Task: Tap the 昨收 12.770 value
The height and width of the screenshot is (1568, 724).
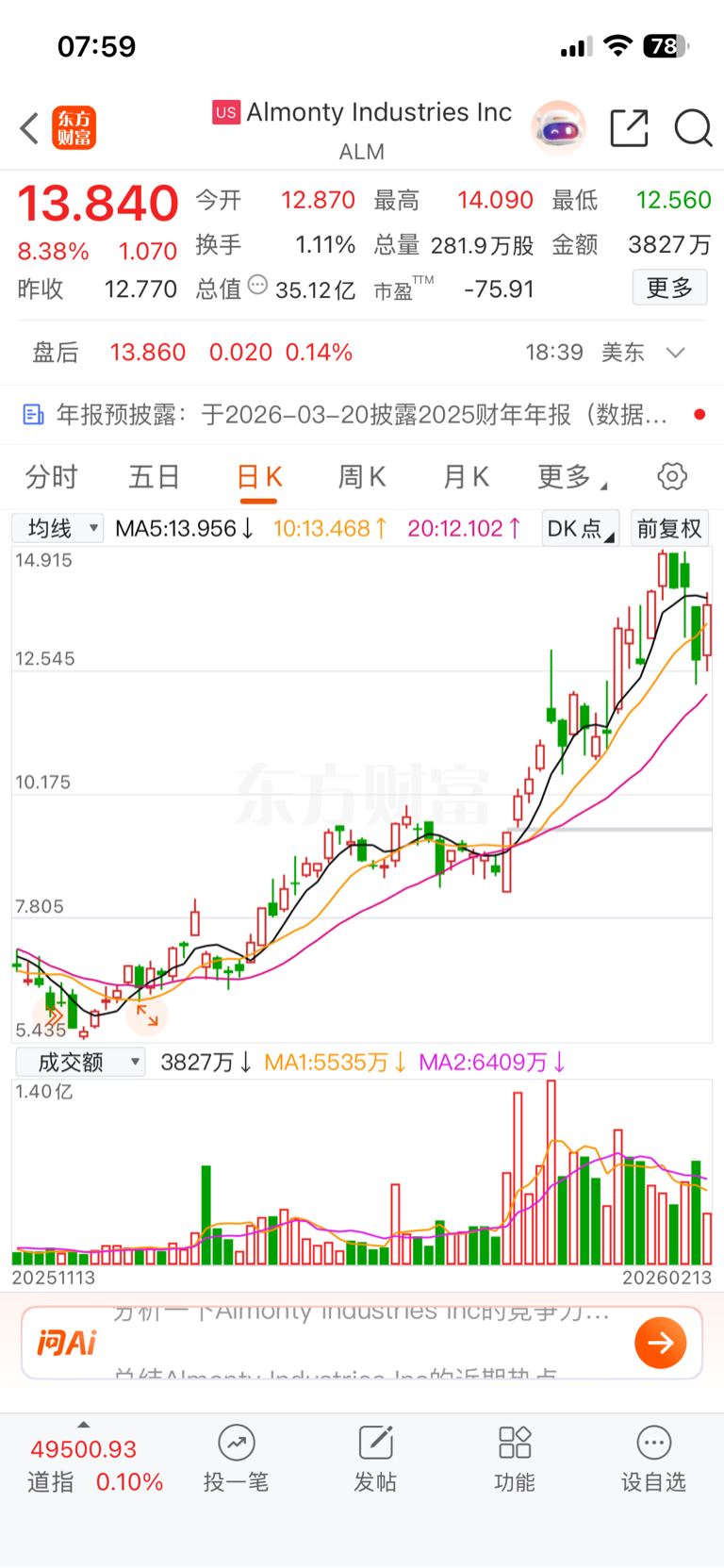Action: [x=140, y=289]
